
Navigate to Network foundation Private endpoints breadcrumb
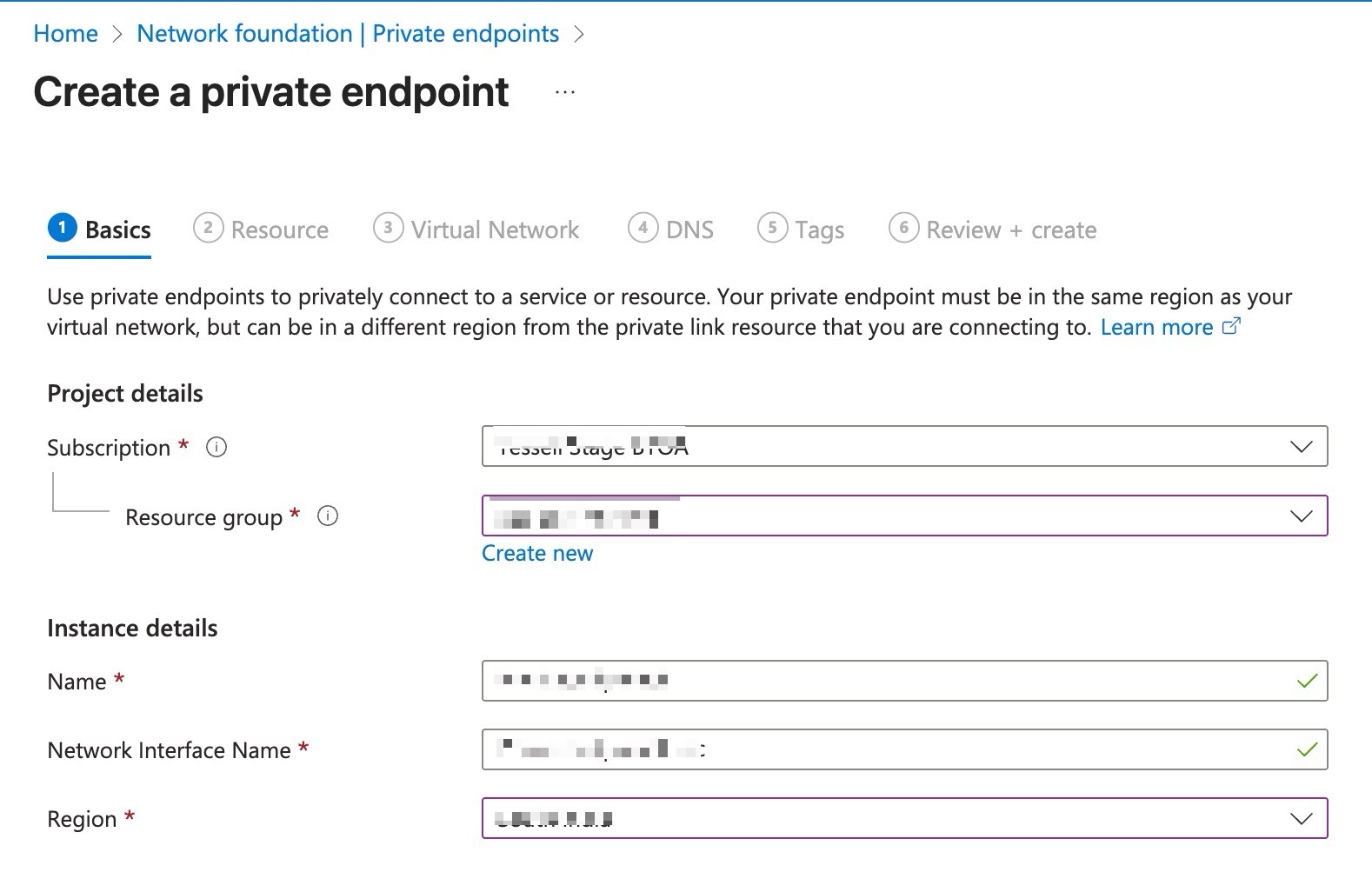[x=348, y=34]
